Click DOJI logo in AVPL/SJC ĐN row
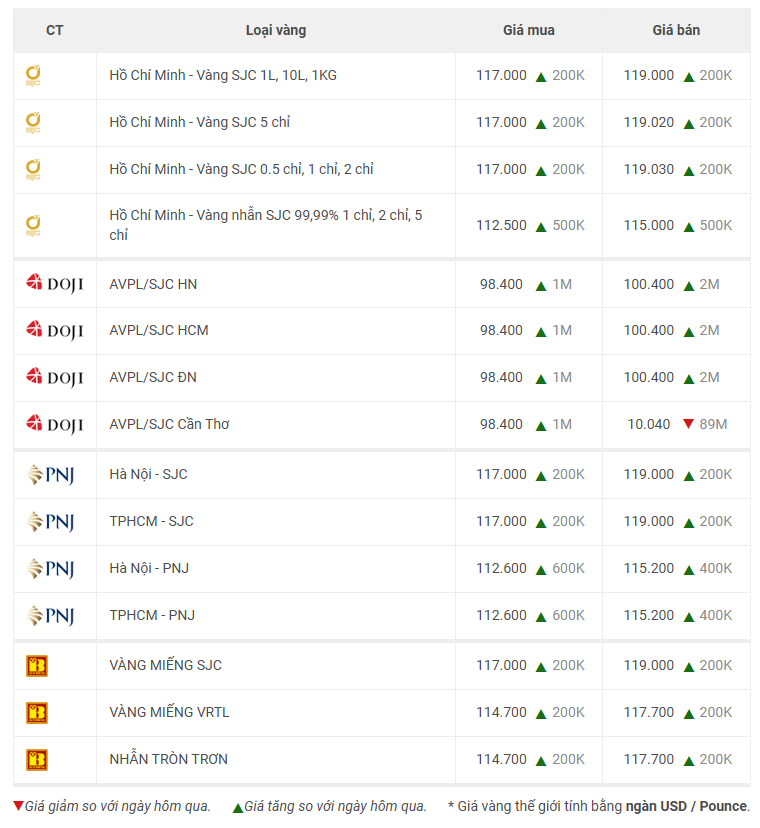 point(55,378)
